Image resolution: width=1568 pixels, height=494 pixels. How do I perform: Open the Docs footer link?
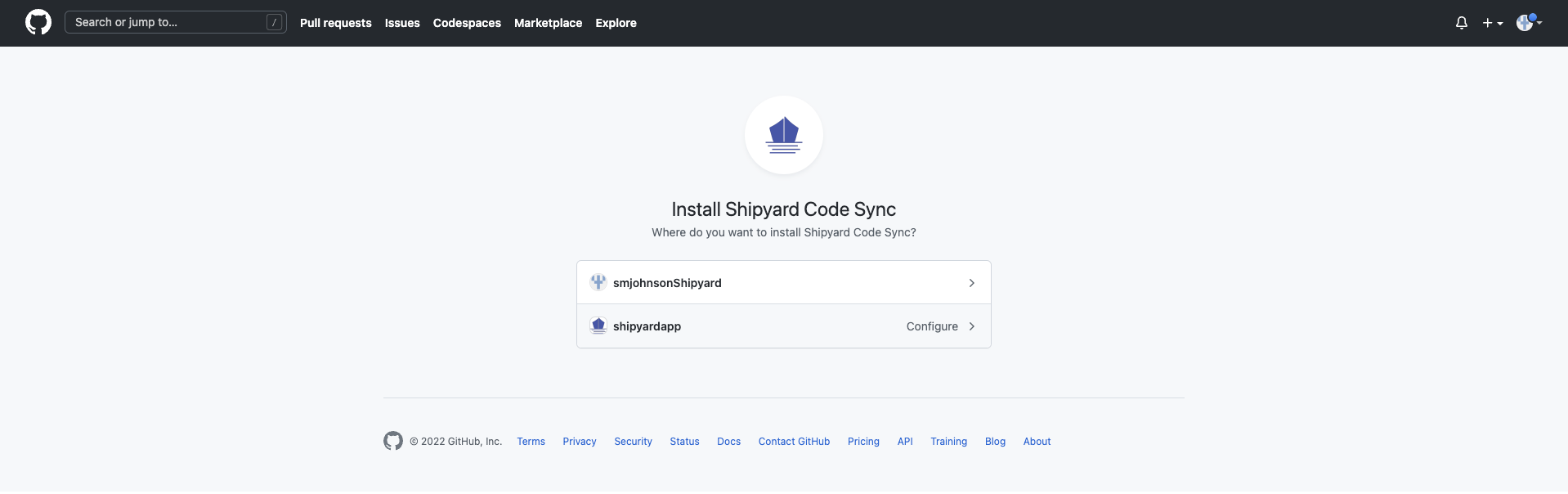(728, 442)
